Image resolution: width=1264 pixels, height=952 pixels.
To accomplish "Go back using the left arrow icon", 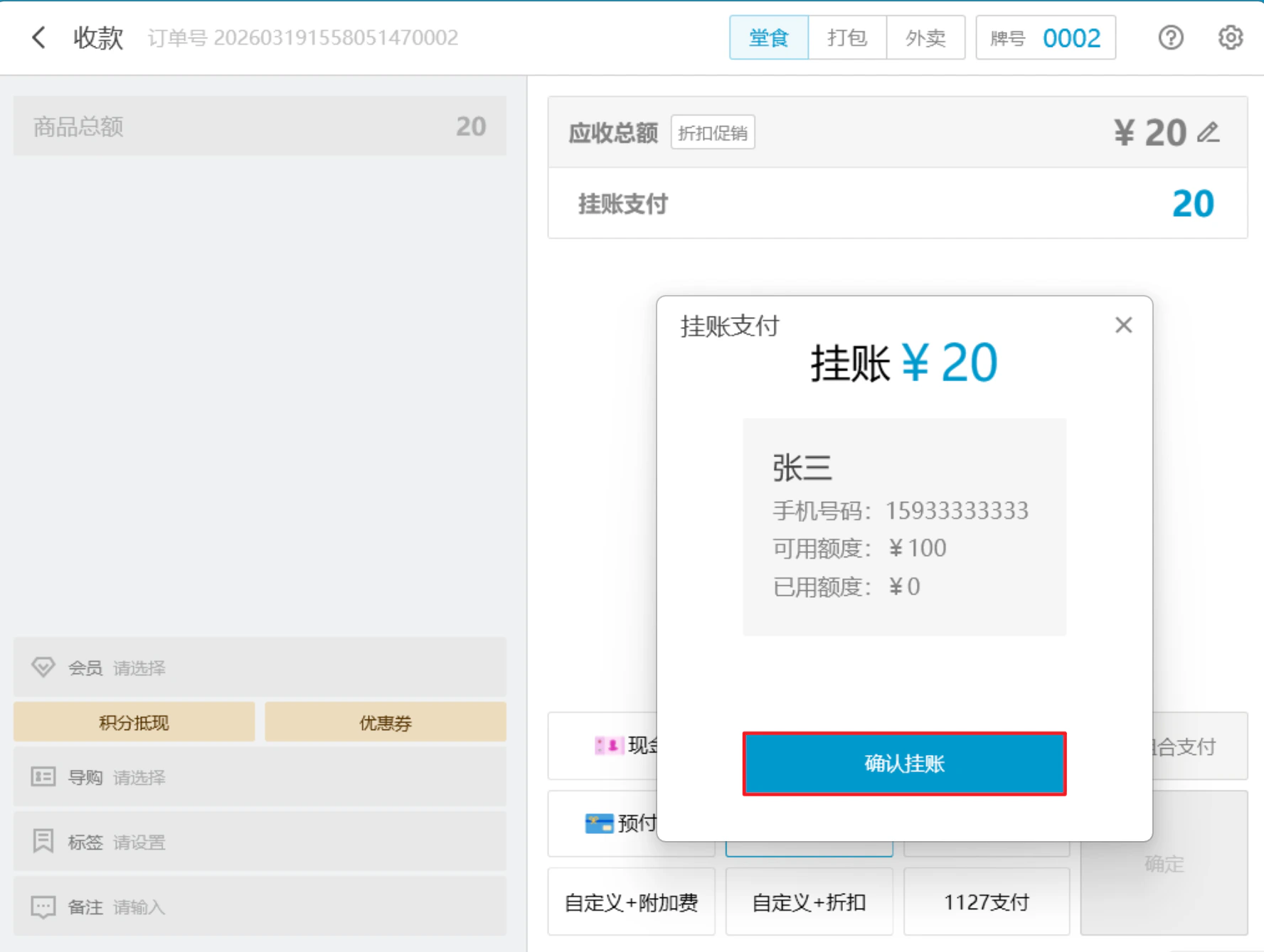I will (x=38, y=37).
